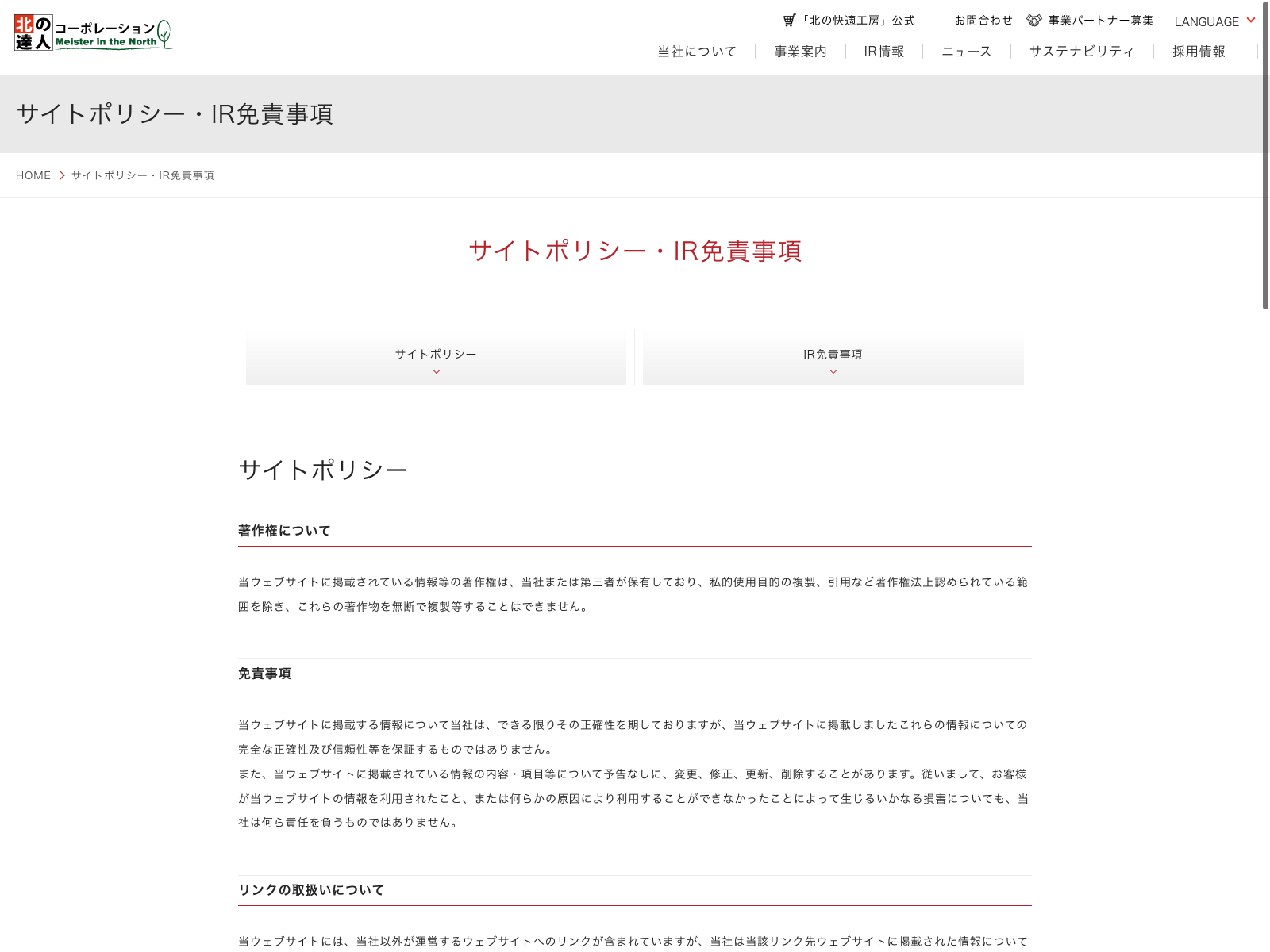1270x952 pixels.
Task: Jump to the サイトポリシー anchor section
Action: point(436,355)
